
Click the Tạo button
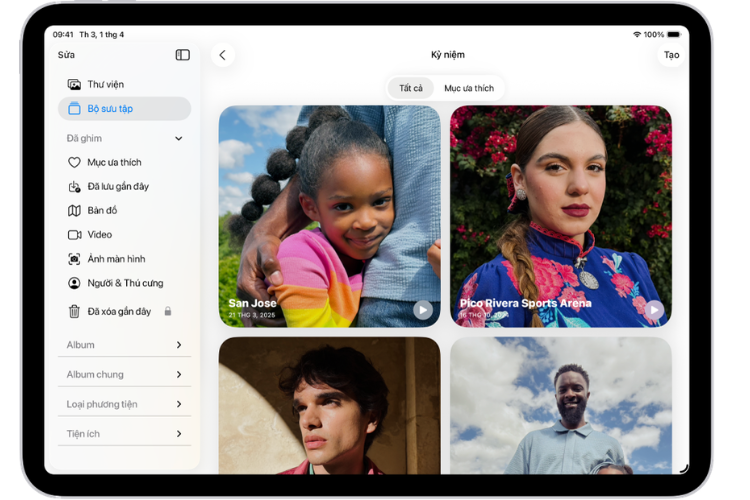tap(671, 55)
